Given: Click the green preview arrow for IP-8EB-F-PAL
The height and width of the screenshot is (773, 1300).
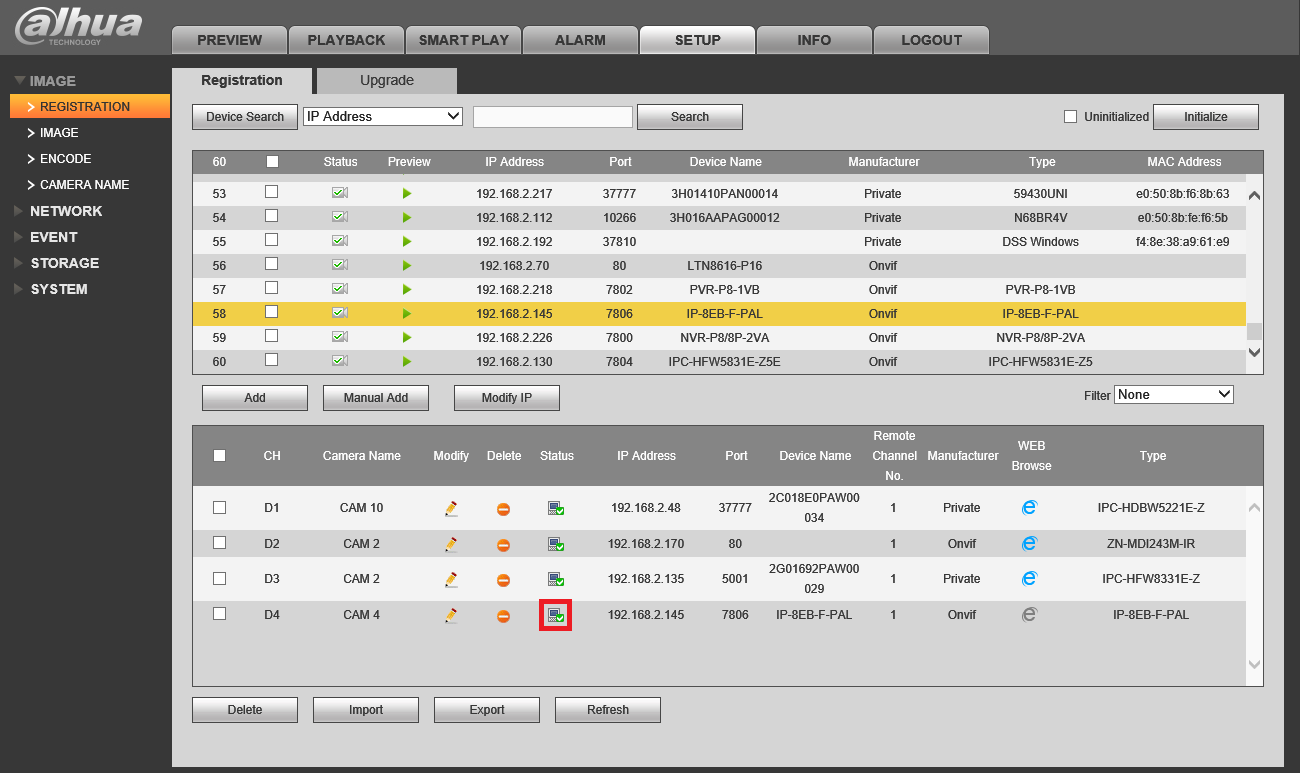Looking at the screenshot, I should click(407, 313).
